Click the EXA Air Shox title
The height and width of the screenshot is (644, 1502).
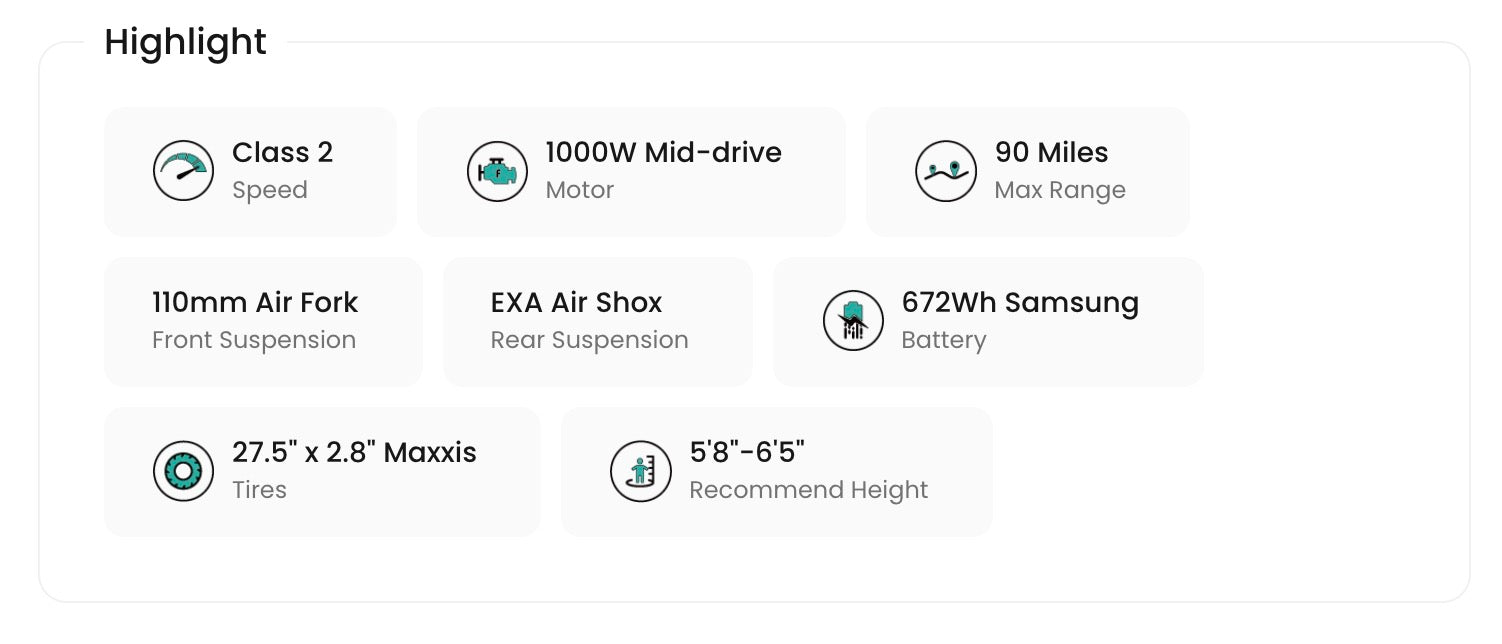pos(576,303)
